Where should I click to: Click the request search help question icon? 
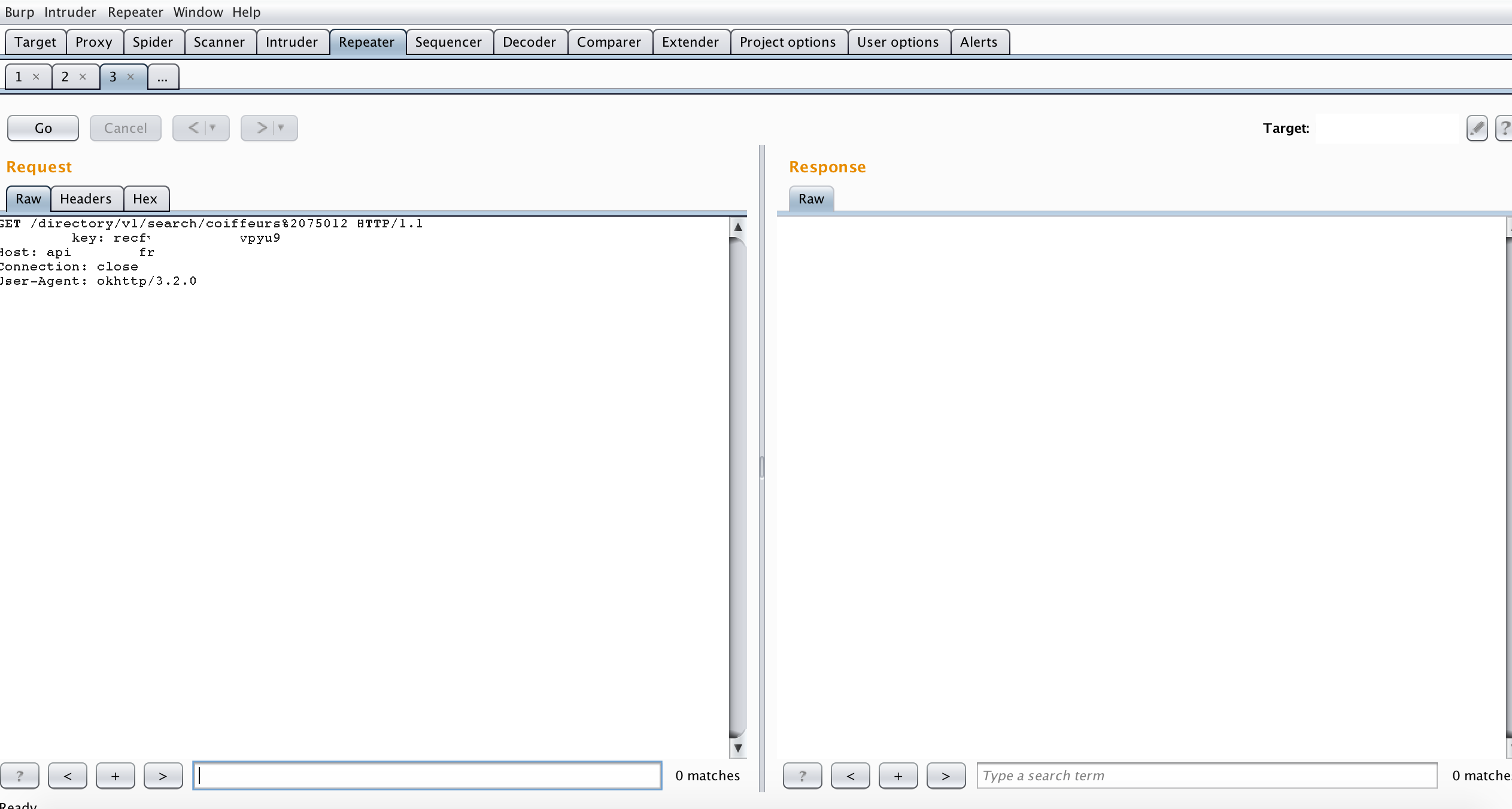point(20,775)
